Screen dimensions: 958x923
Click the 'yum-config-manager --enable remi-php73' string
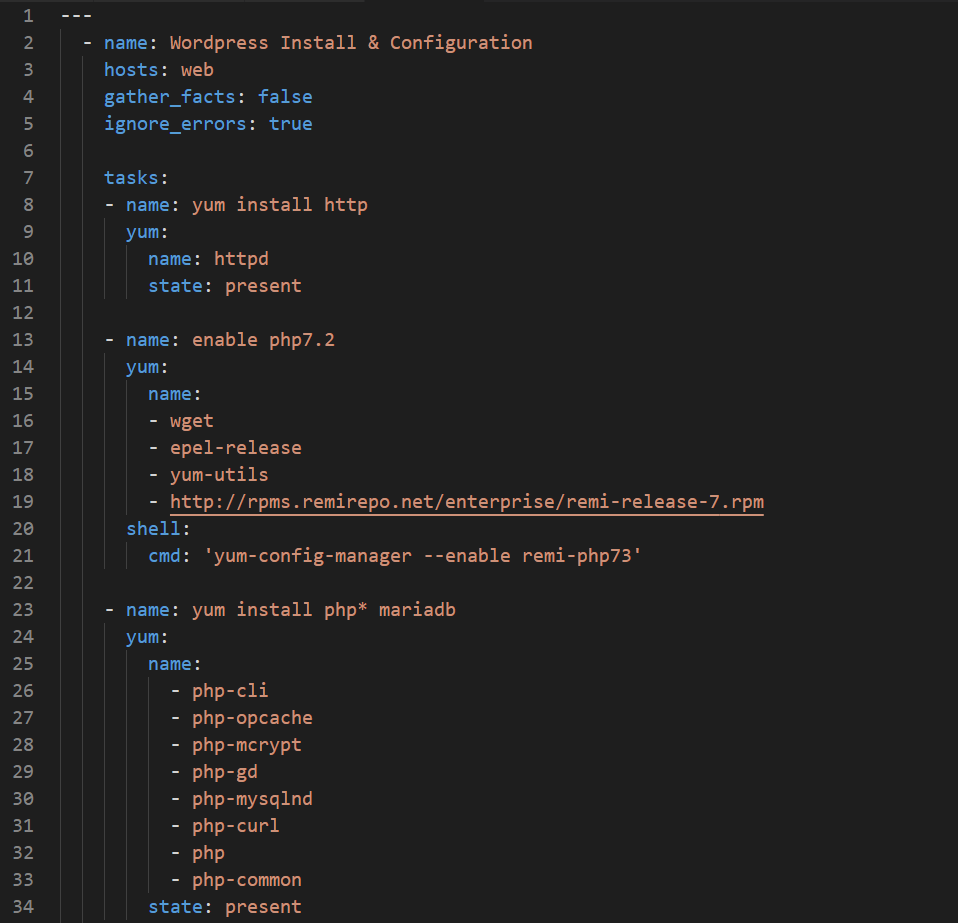click(423, 556)
